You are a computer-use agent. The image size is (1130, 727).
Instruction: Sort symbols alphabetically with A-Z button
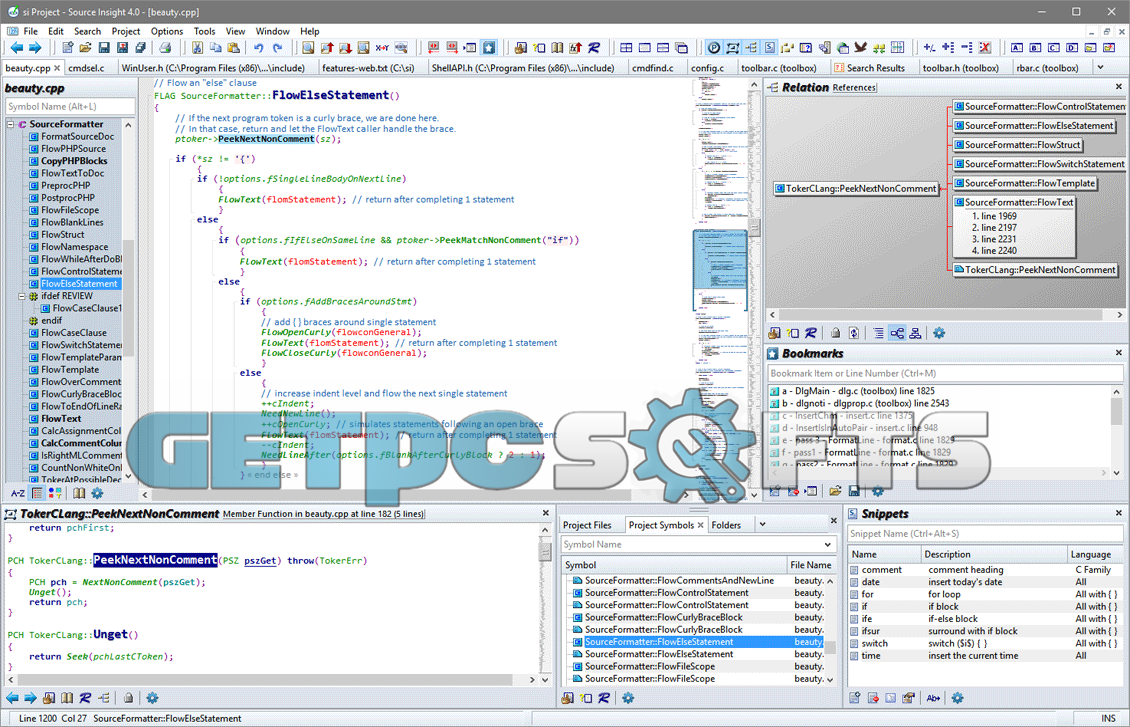tap(17, 494)
